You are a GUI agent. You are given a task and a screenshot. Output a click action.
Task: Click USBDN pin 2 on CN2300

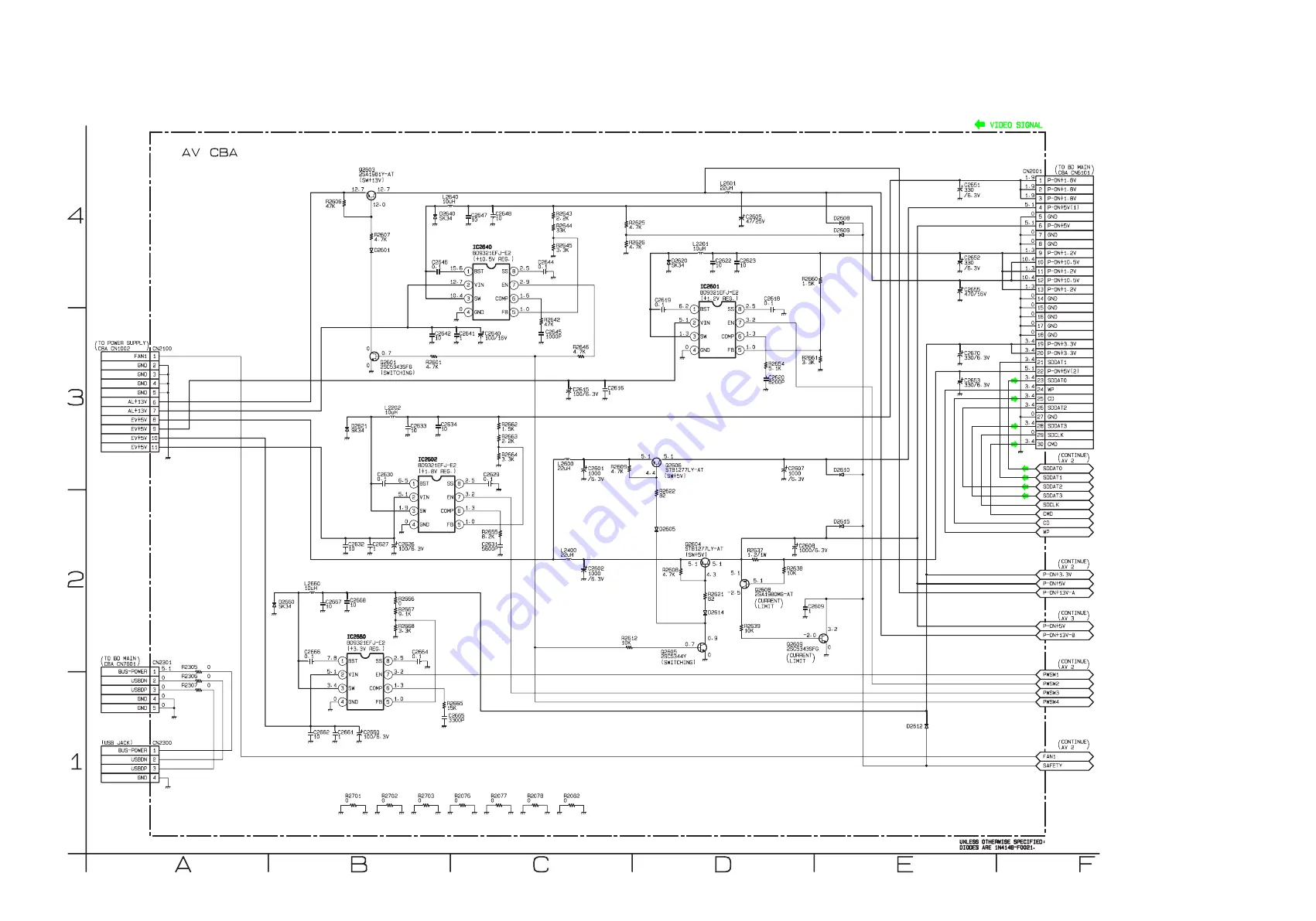point(130,759)
